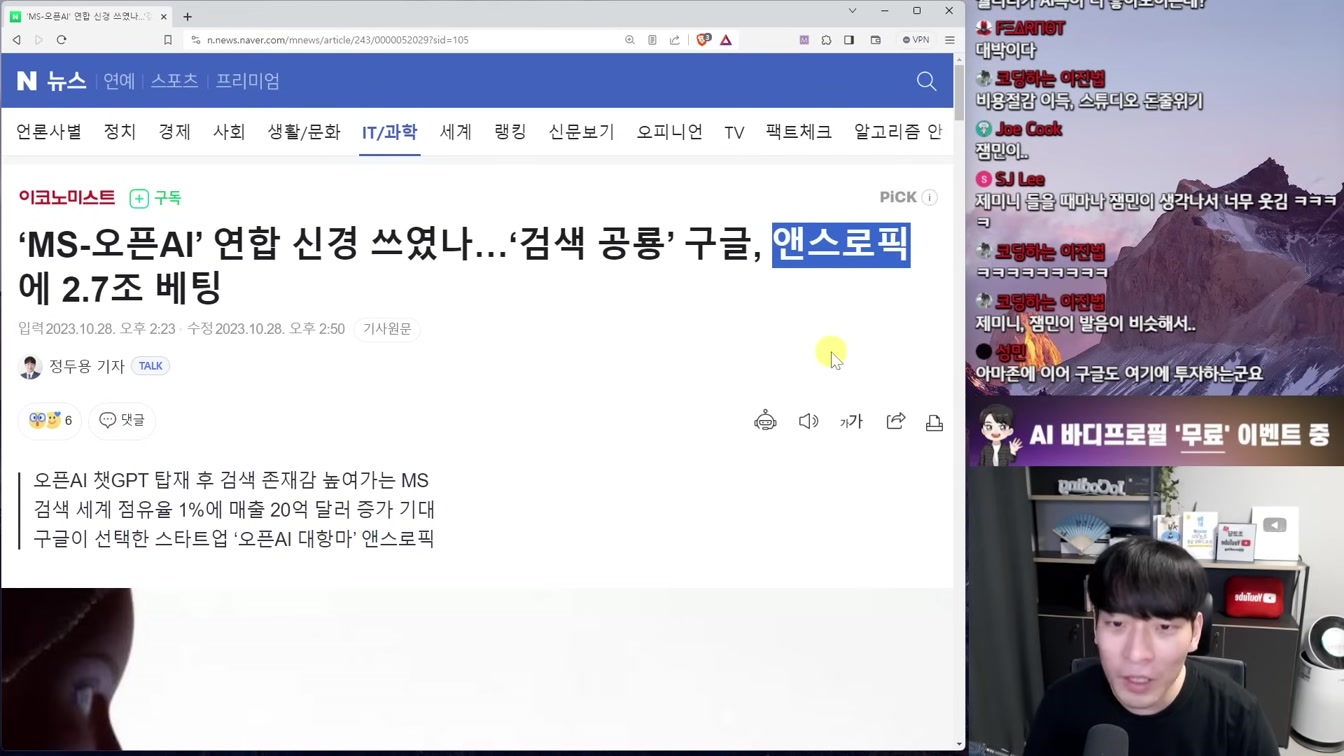The width and height of the screenshot is (1344, 756).
Task: Select the 정치 menu tab
Action: tap(120, 132)
